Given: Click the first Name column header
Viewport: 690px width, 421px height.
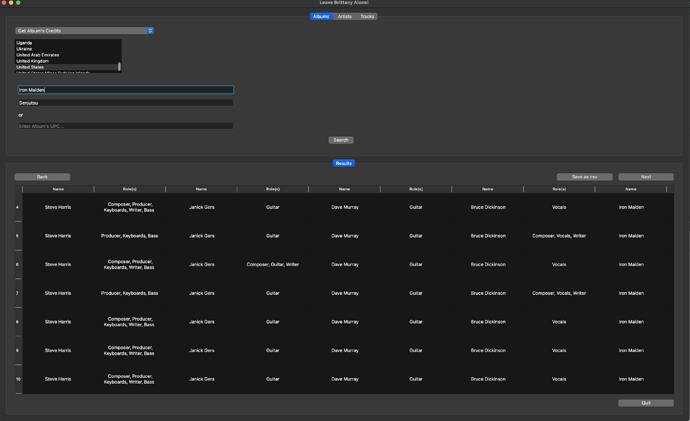Looking at the screenshot, I should pyautogui.click(x=58, y=189).
